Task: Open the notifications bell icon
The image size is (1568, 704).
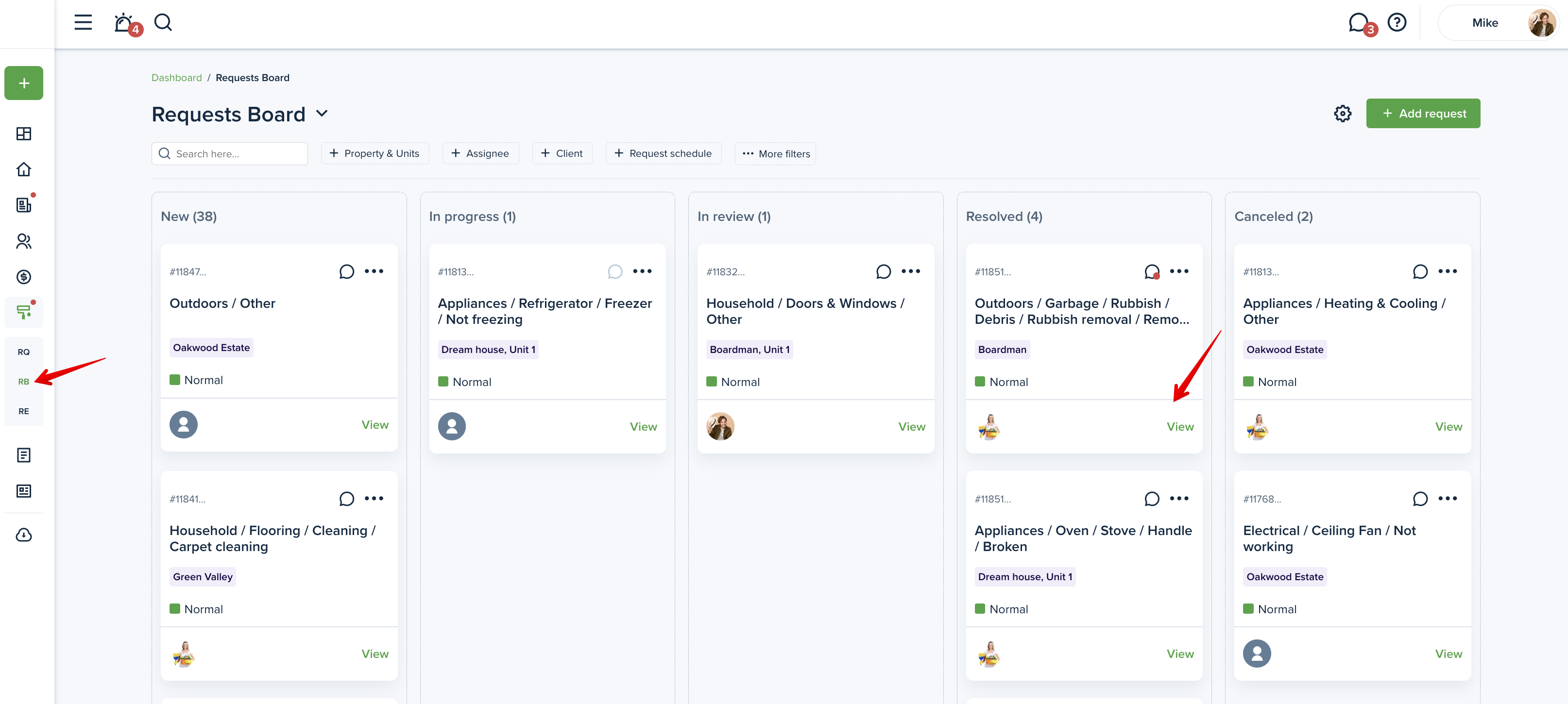Action: click(124, 23)
